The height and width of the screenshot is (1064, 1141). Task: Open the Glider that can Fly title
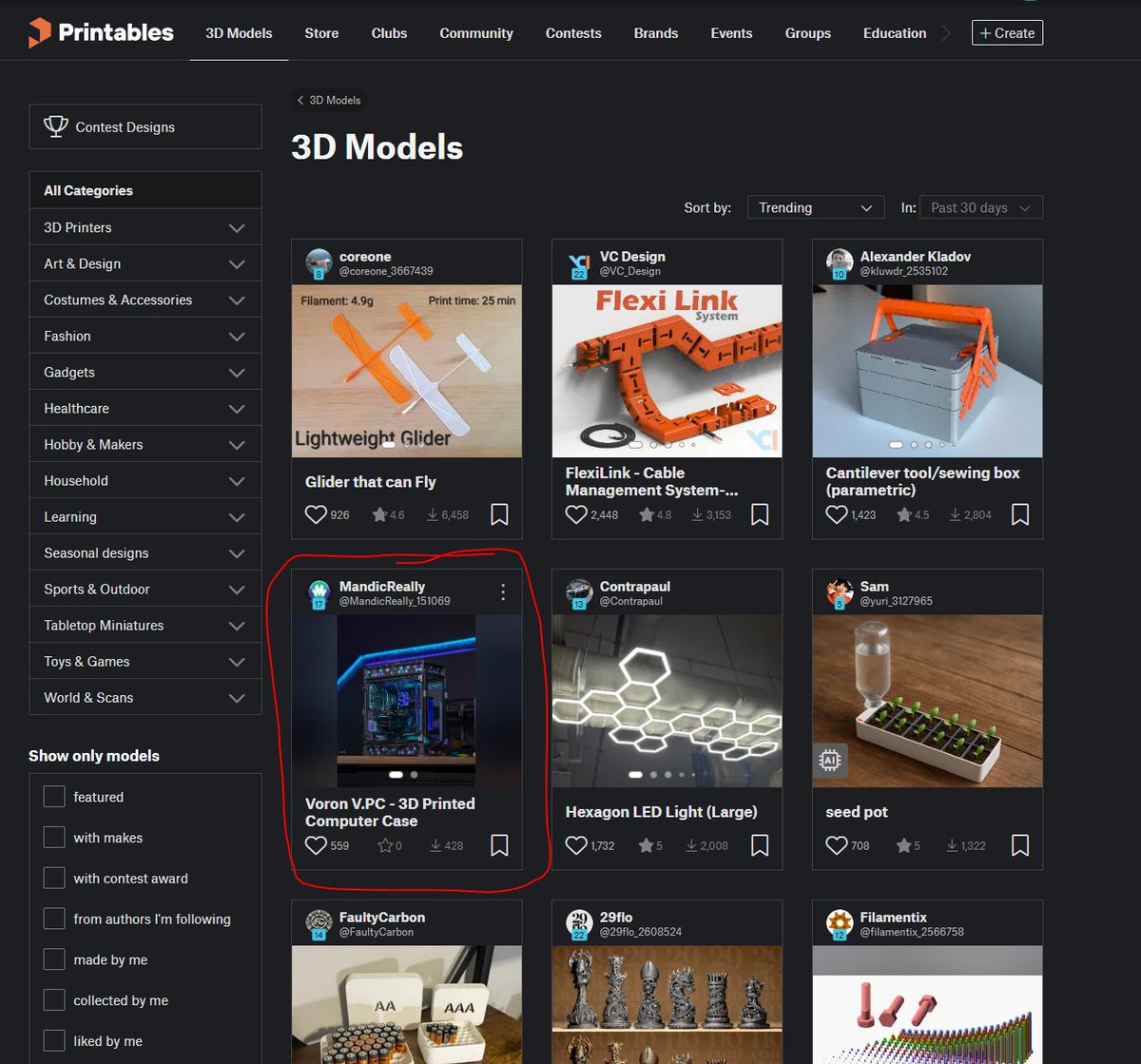click(371, 482)
